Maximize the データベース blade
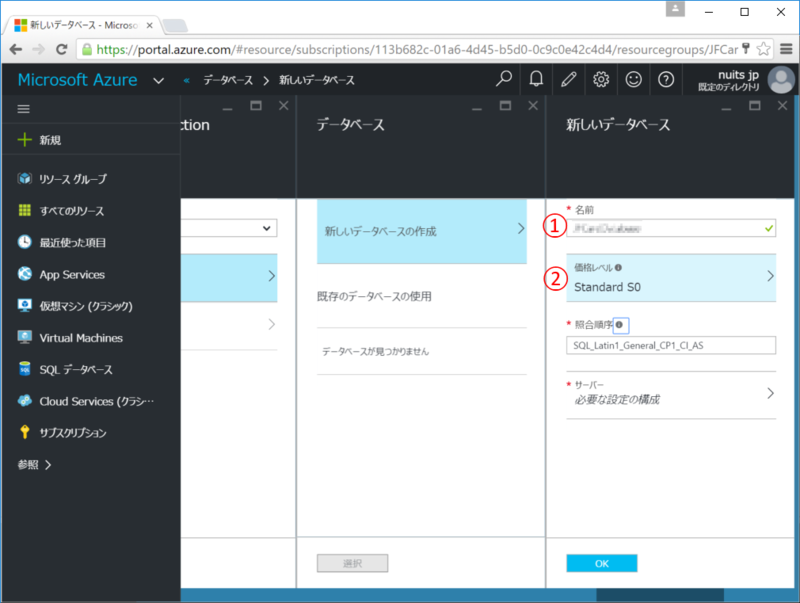The height and width of the screenshot is (603, 800). coord(505,106)
